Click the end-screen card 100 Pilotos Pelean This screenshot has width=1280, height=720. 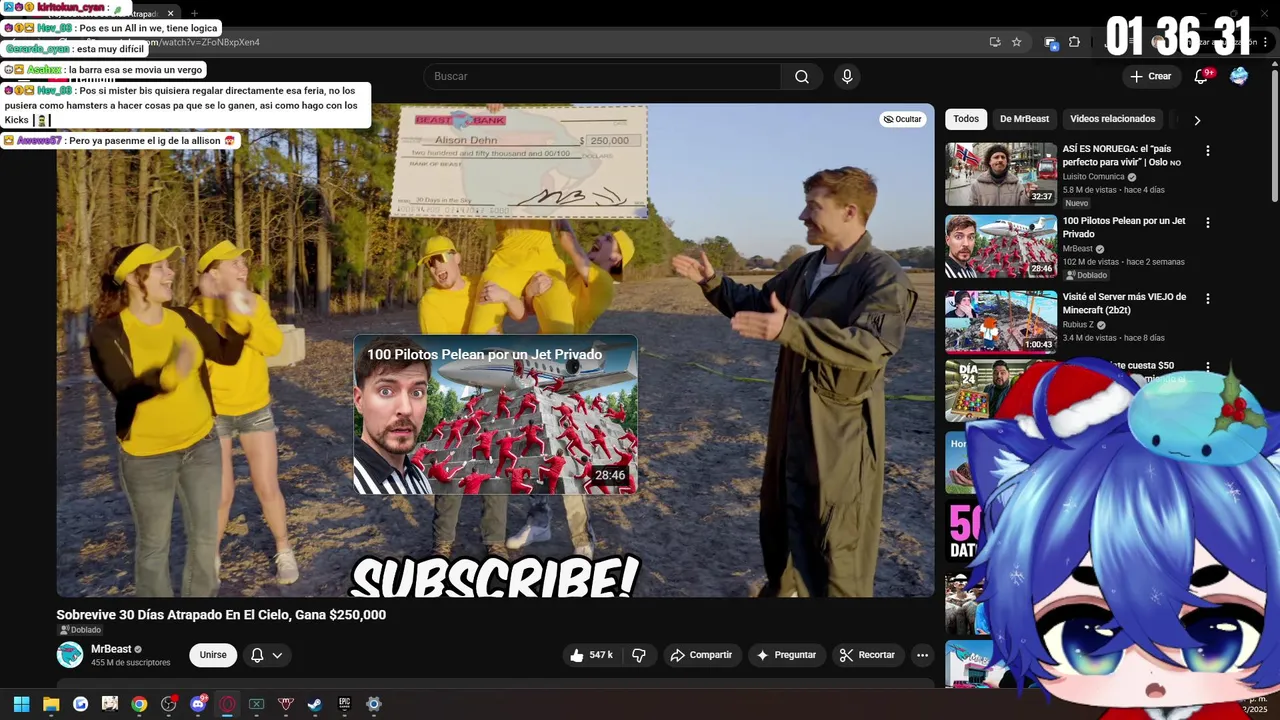(495, 414)
